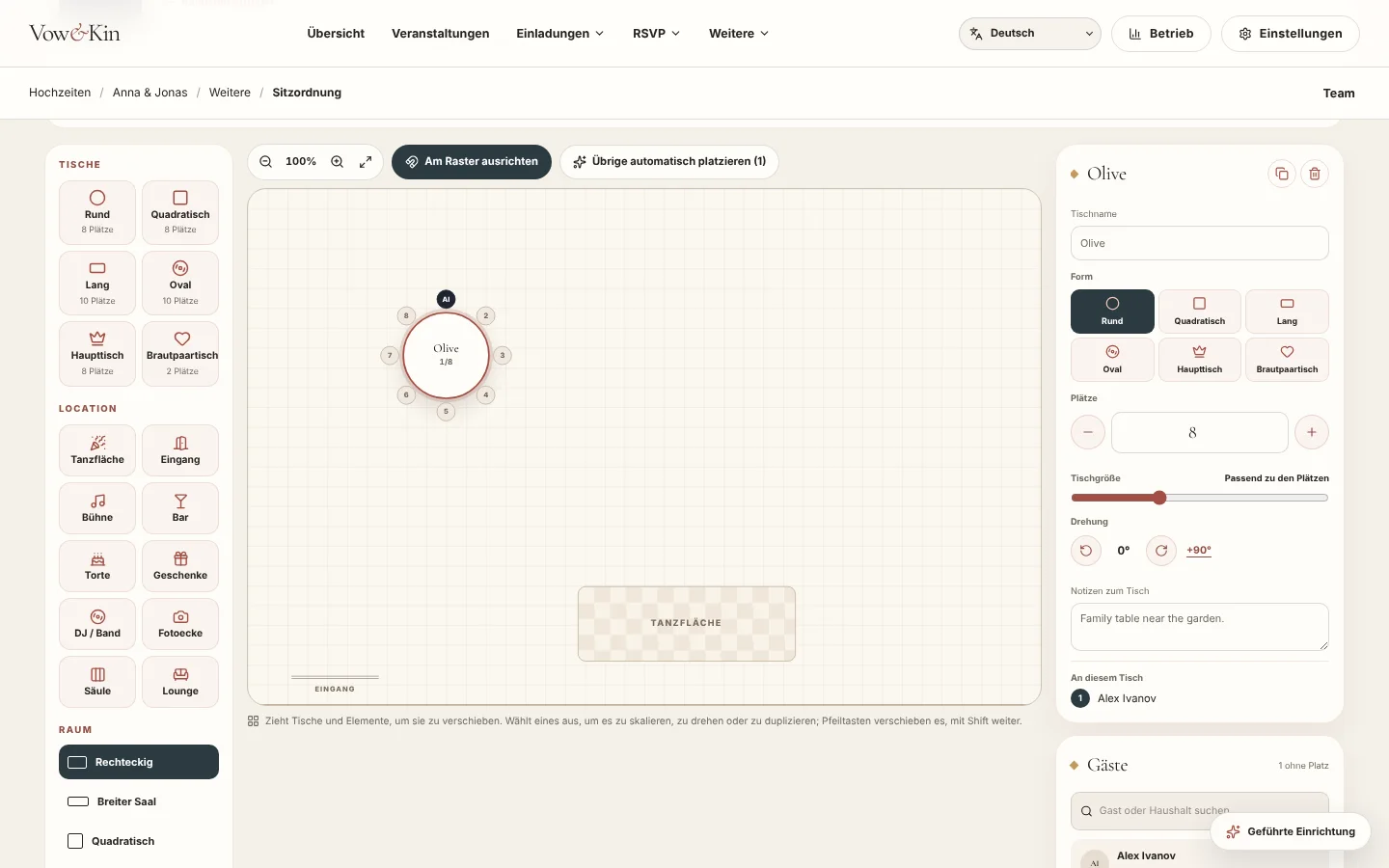
Task: Adjust the Tischgröße slider
Action: pos(1200,498)
